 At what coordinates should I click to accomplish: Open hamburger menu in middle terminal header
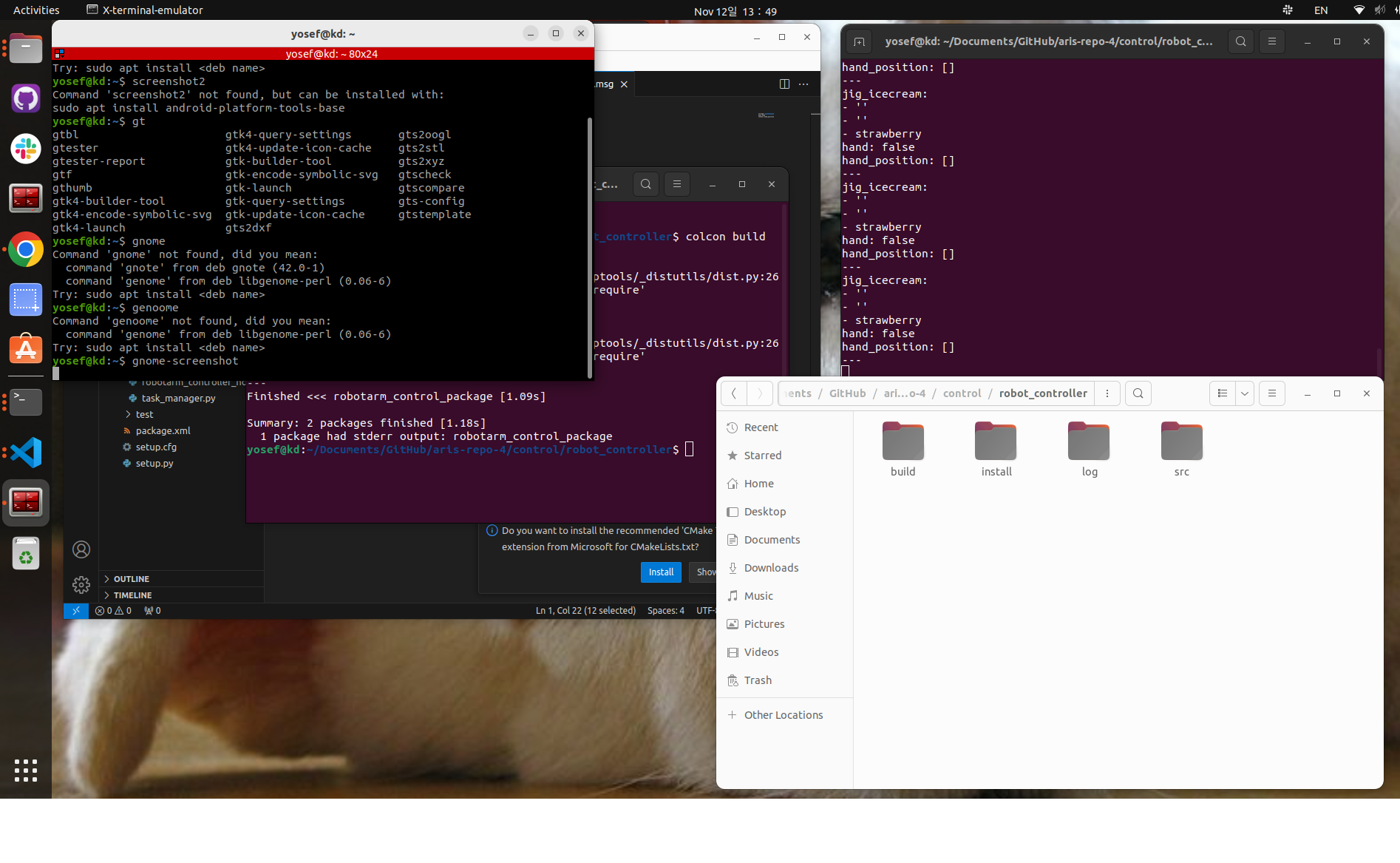[x=677, y=184]
